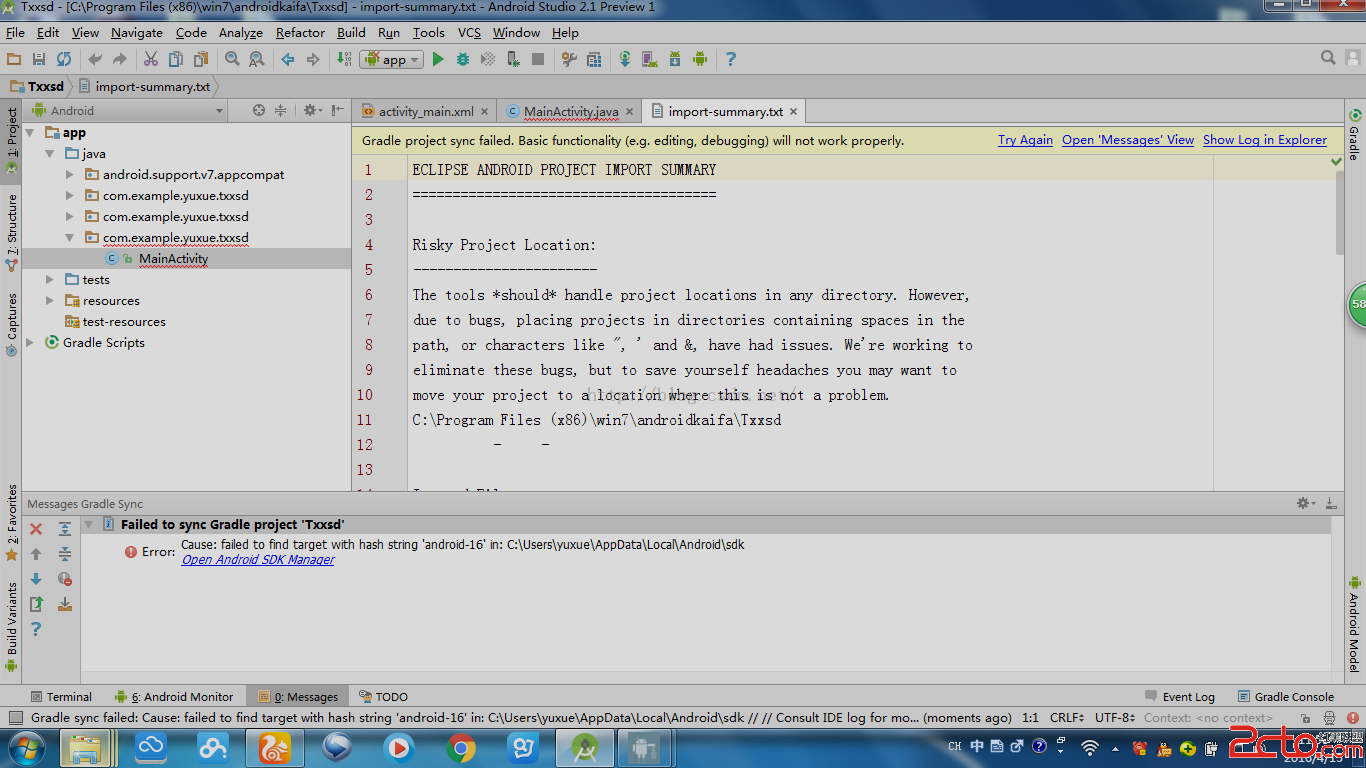Switch to the MainActivity.java editor tab
This screenshot has width=1366, height=768.
[x=571, y=112]
